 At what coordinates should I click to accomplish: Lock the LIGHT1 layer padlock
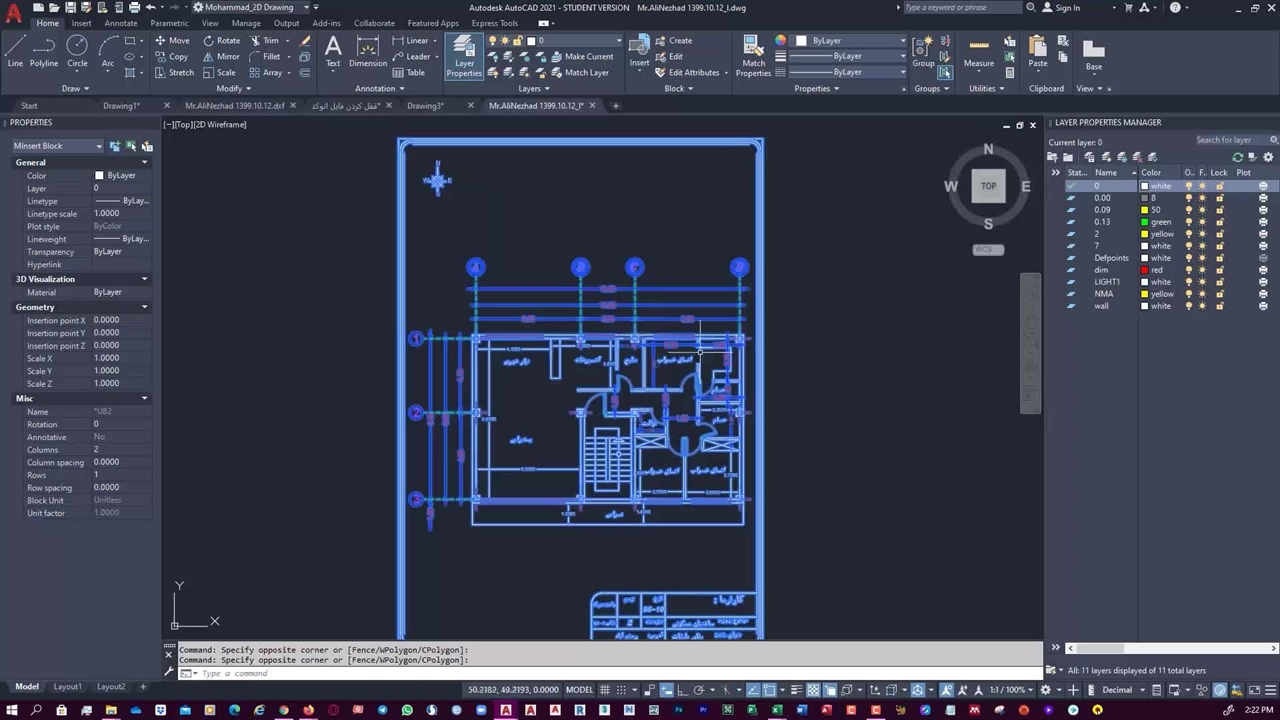(x=1219, y=282)
